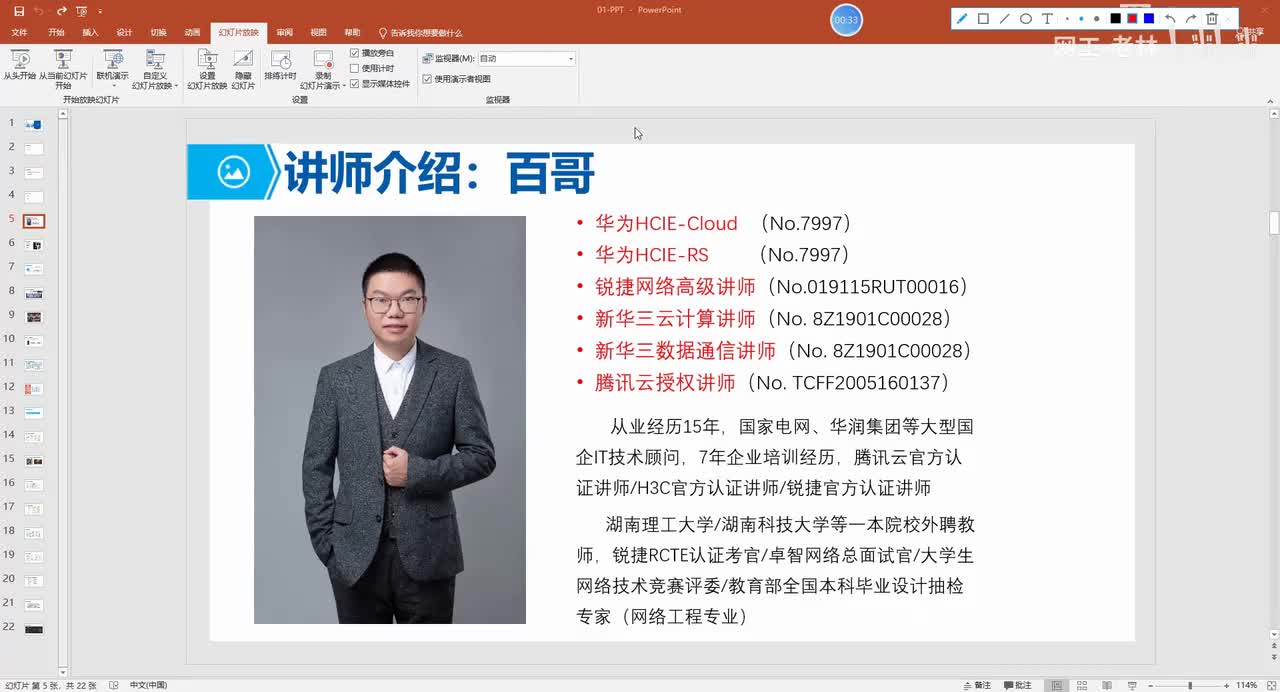The height and width of the screenshot is (692, 1280).
Task: Choose the largest pen thickness dot
Action: coord(1096,18)
